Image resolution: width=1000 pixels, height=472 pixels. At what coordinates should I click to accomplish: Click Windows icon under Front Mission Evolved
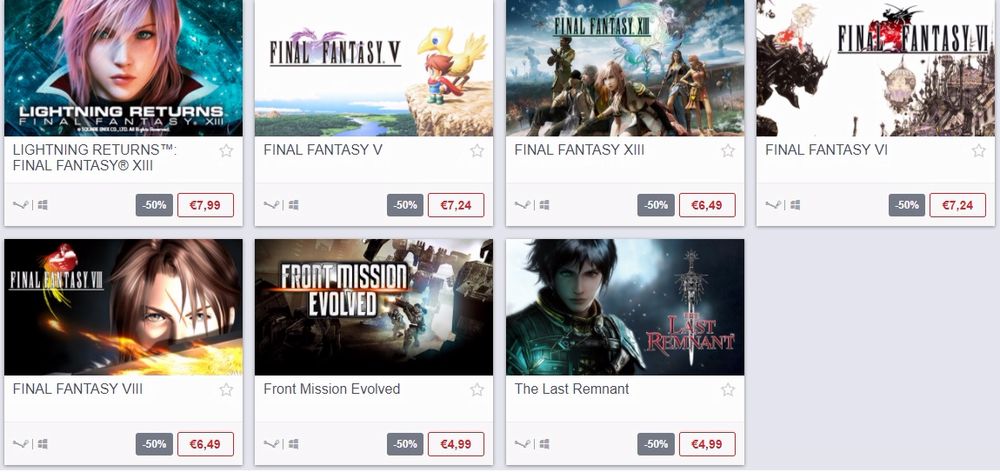(293, 444)
